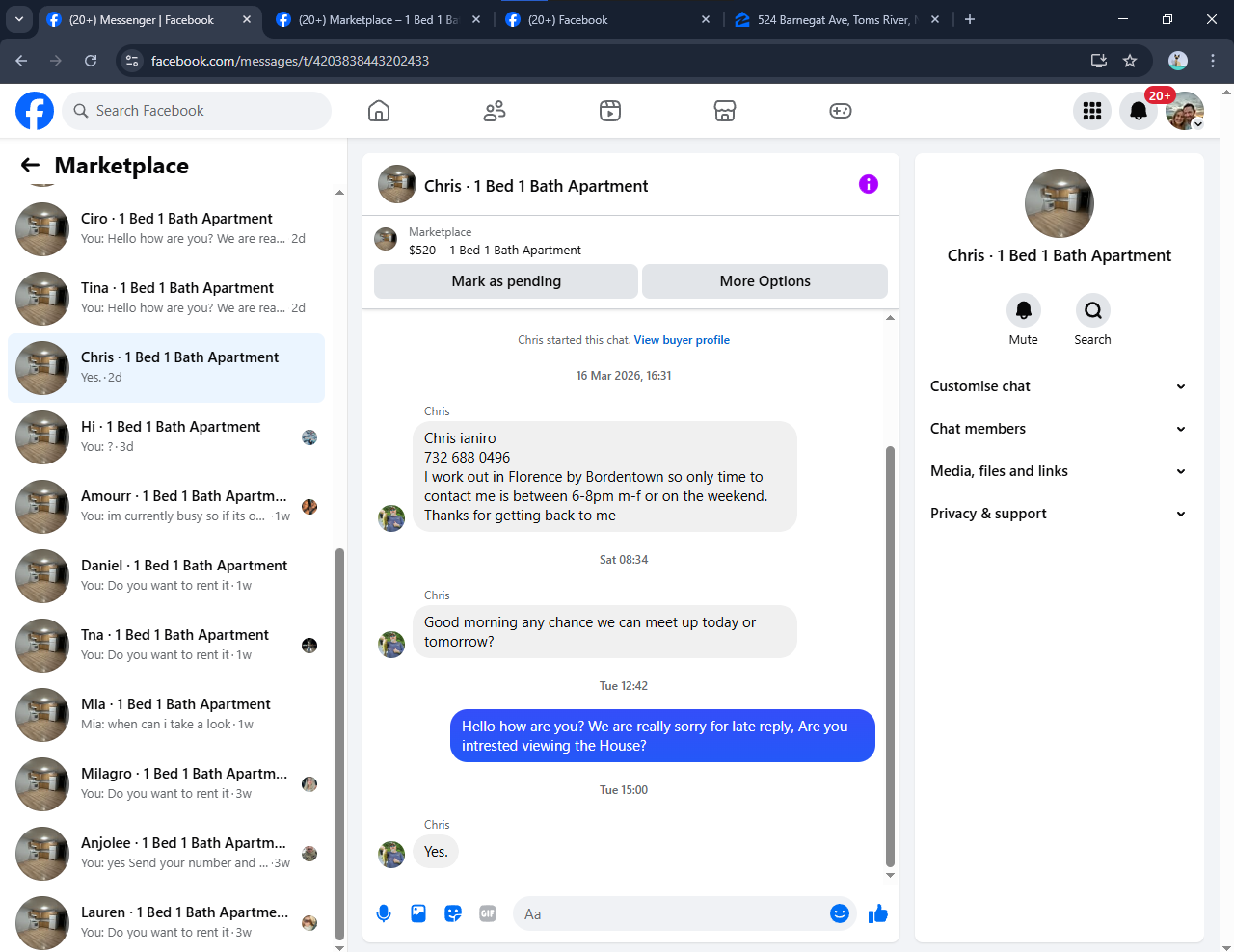
Task: Open Milagro's apartment conversation
Action: [x=166, y=784]
